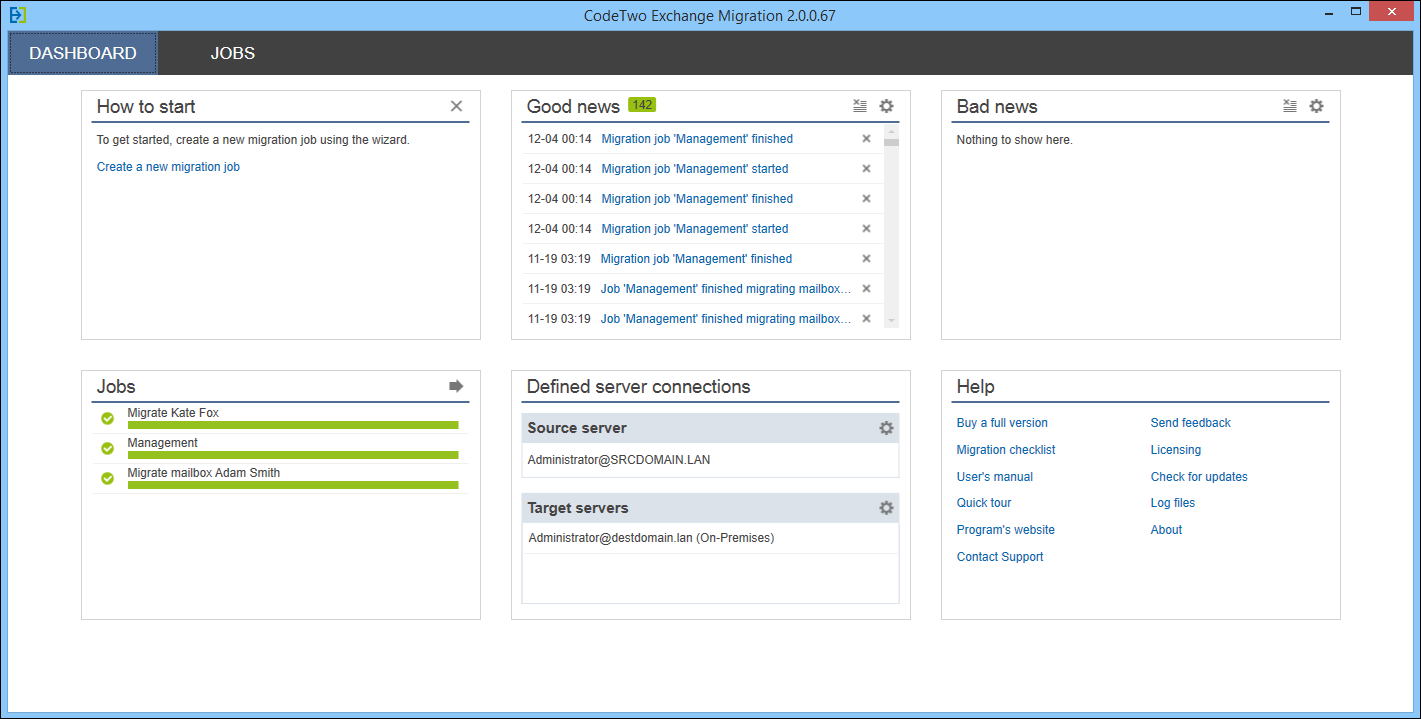The image size is (1421, 719).
Task: Open Good news panel settings gear
Action: (886, 106)
